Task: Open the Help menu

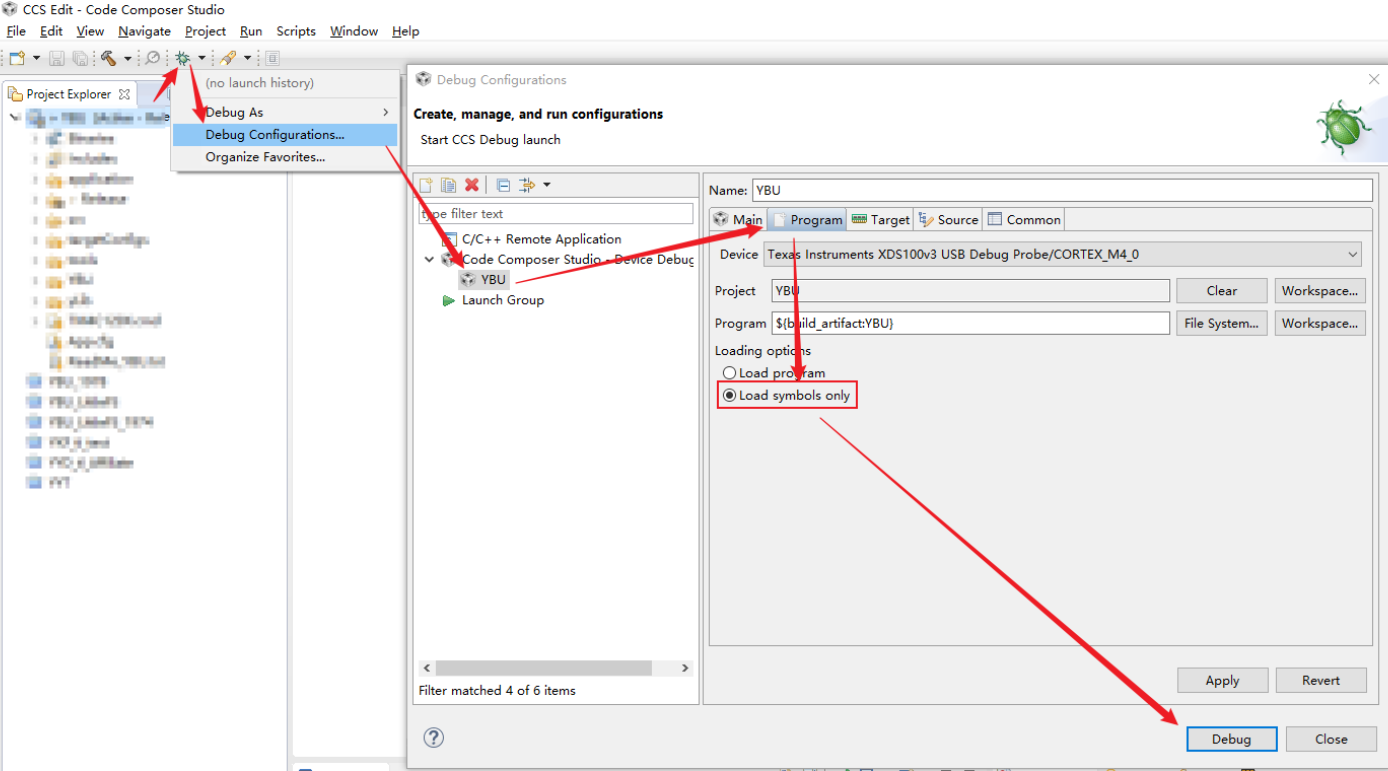Action: 405,31
